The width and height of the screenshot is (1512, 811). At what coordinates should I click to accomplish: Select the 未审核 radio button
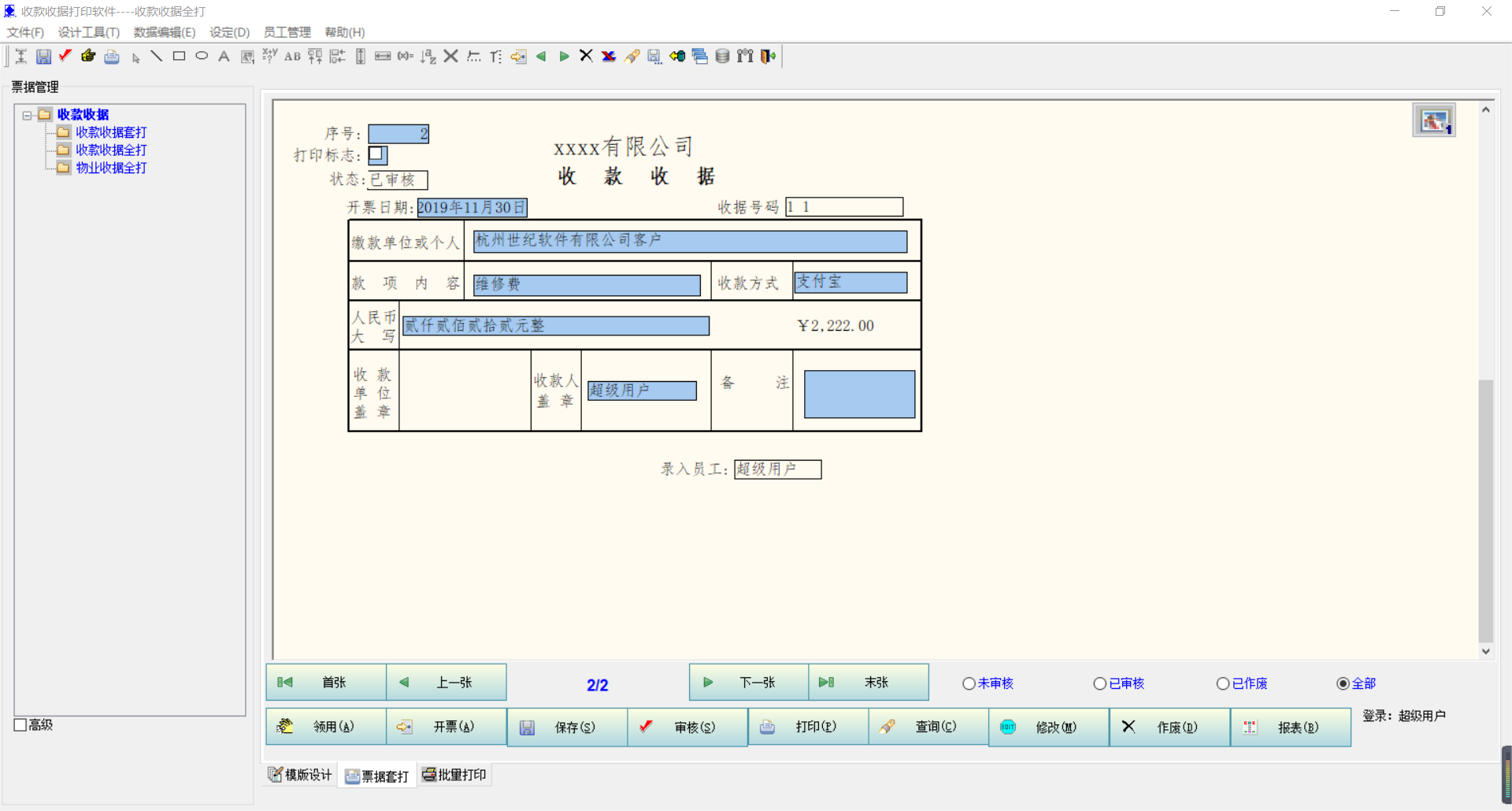(x=969, y=683)
